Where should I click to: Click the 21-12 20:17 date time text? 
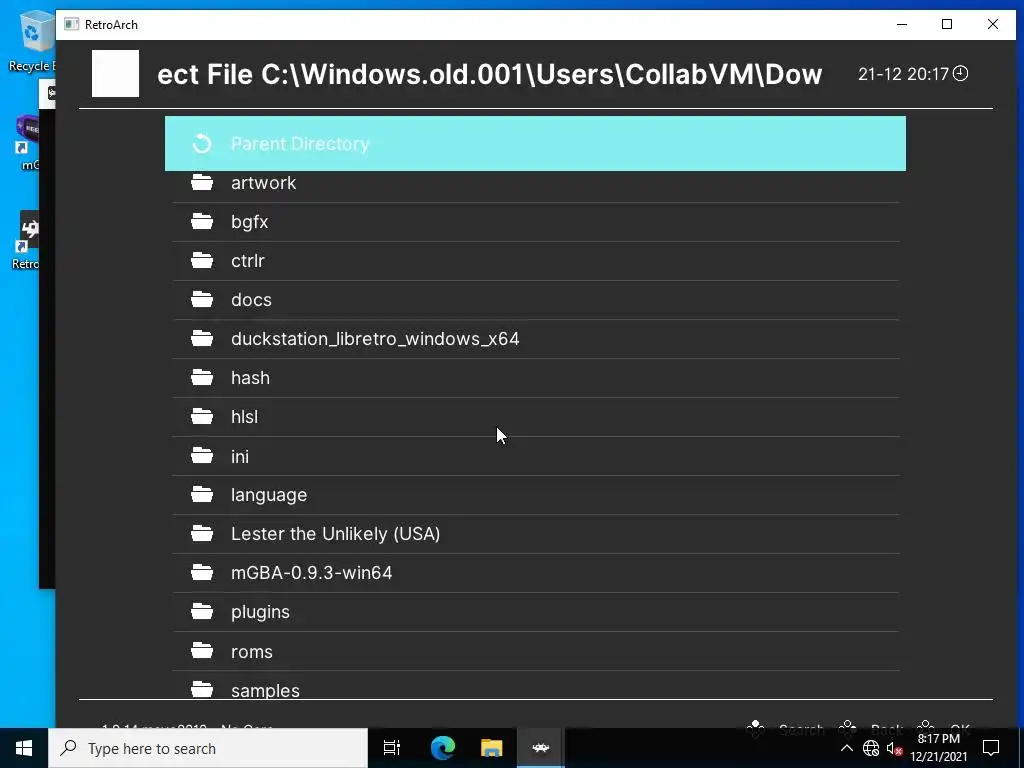[x=903, y=74]
